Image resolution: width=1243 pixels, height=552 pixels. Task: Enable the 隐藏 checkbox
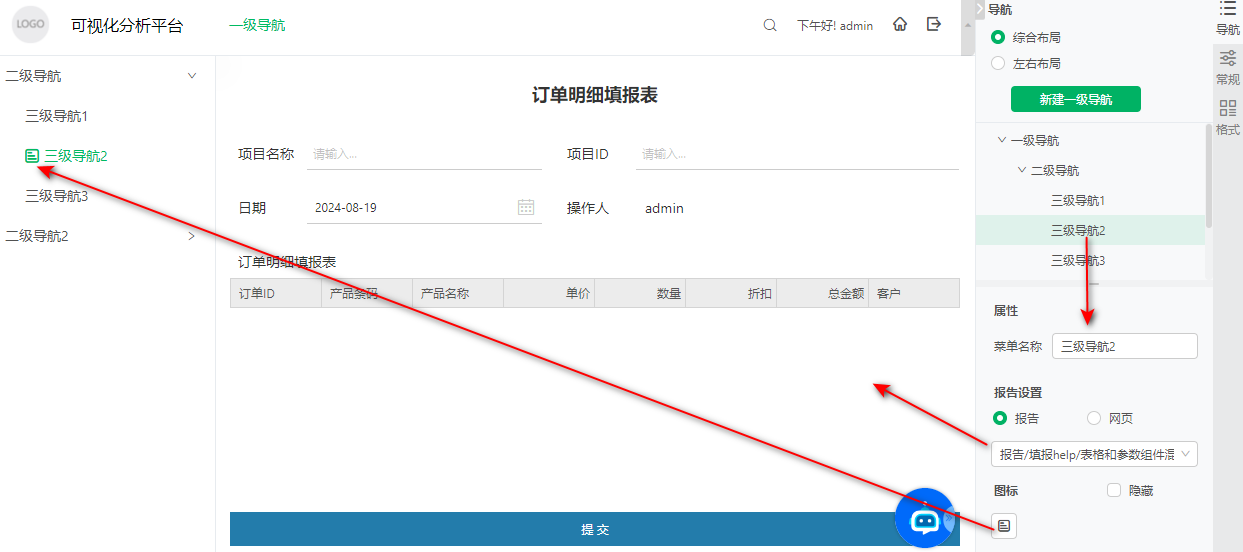pos(1114,490)
